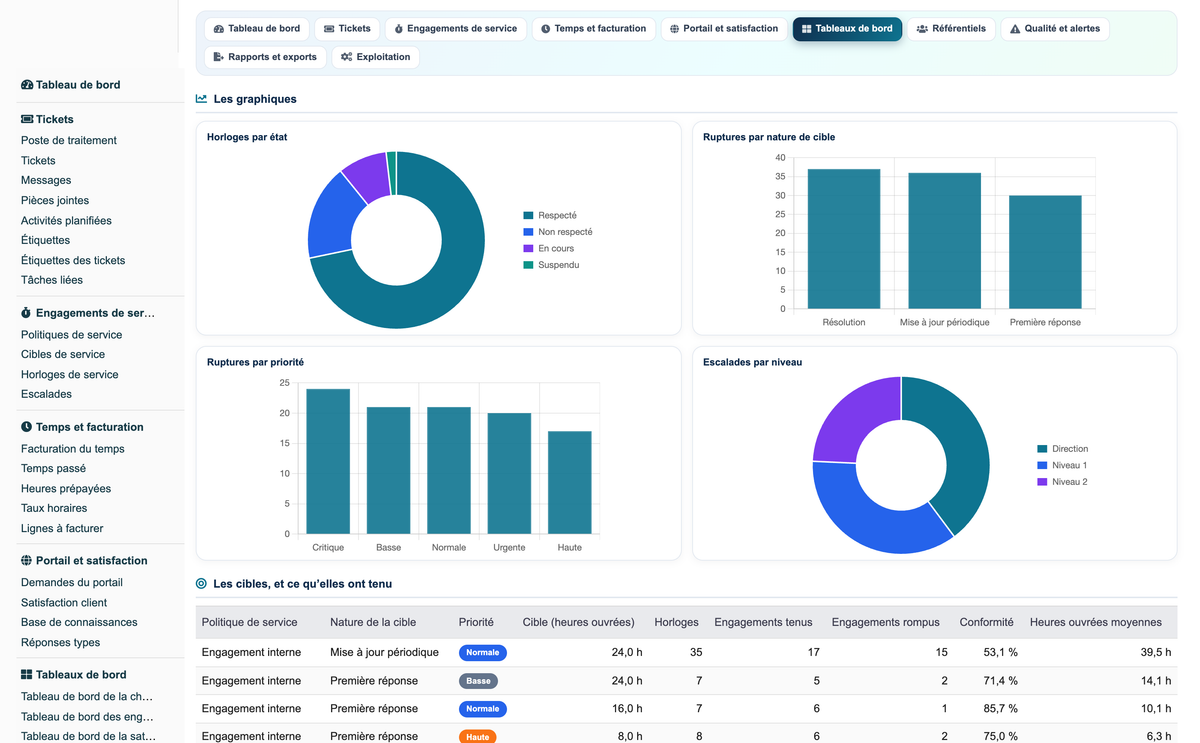Click the Résolution bar in Ruptures par nature de cible

coord(844,239)
